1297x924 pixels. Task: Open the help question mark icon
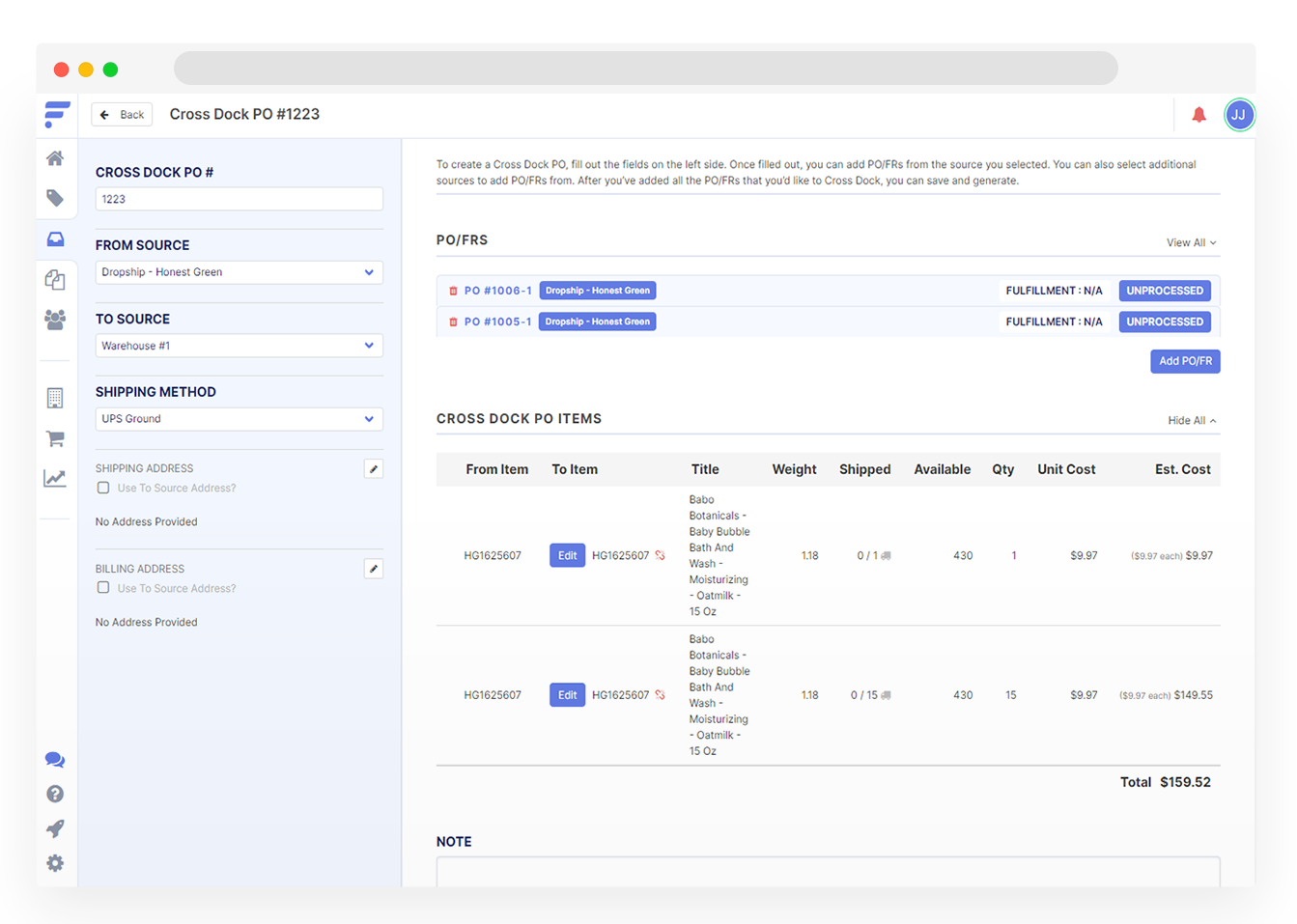tap(55, 794)
